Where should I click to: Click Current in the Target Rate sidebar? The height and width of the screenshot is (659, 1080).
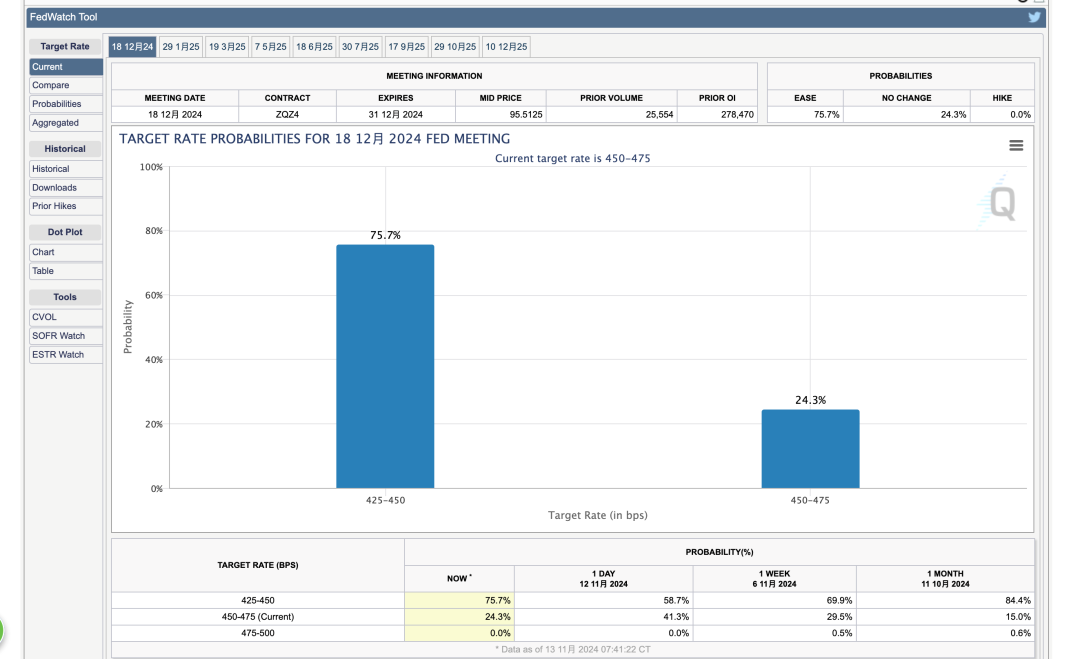(x=66, y=67)
